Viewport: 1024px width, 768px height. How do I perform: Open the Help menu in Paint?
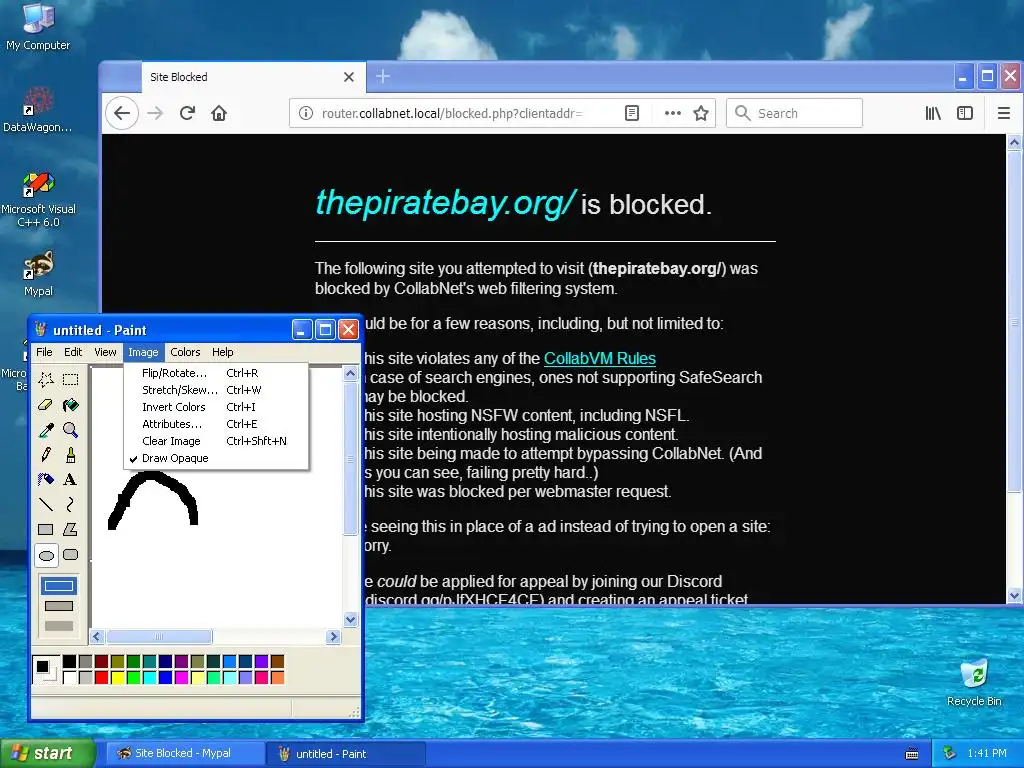[223, 352]
